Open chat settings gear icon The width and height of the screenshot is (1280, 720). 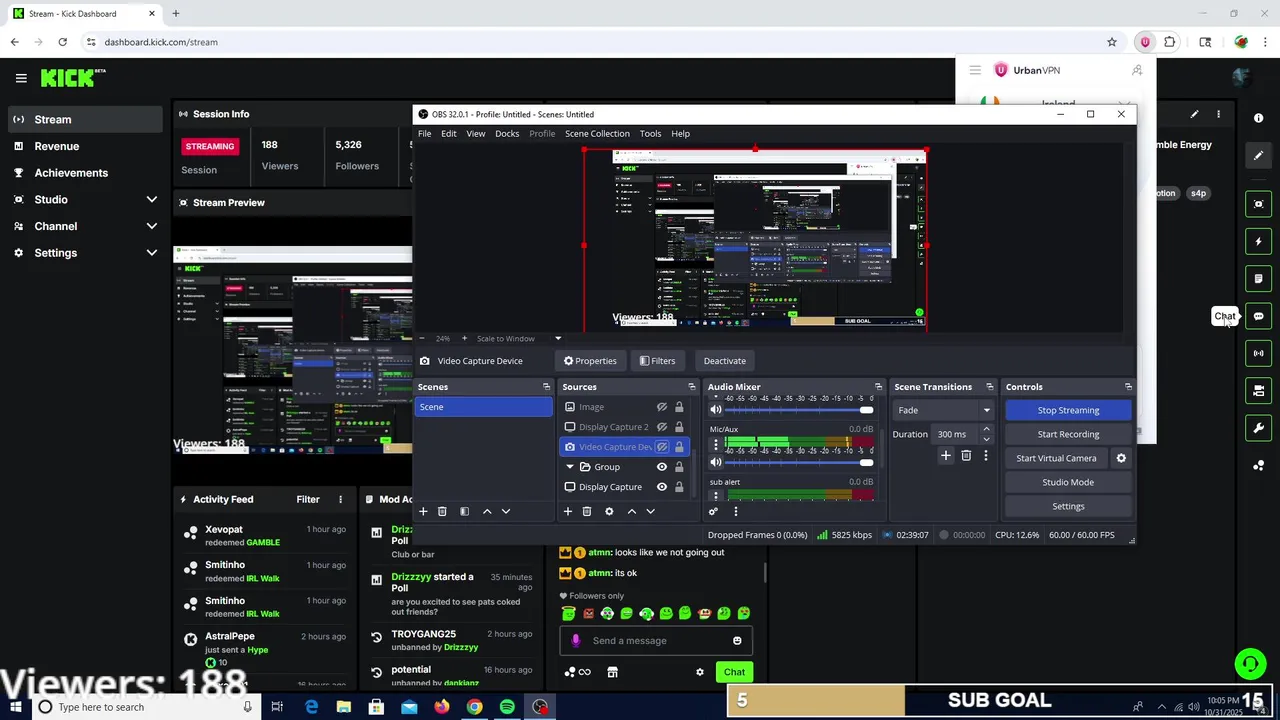[700, 672]
